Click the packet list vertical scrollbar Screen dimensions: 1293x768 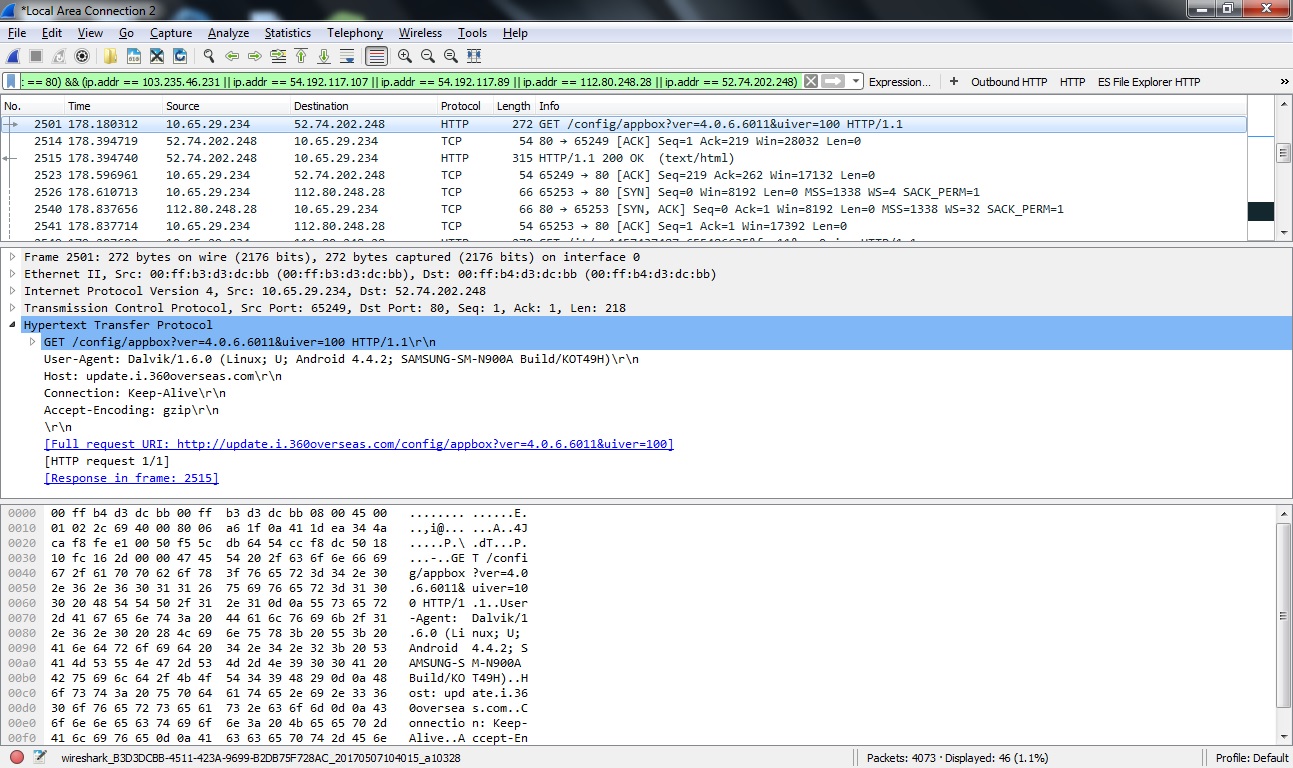point(1283,190)
